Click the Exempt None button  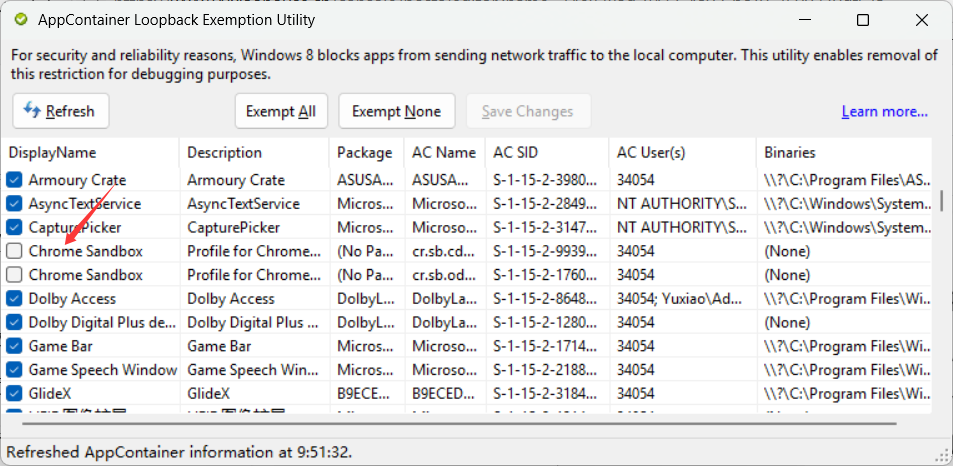pyautogui.click(x=396, y=111)
